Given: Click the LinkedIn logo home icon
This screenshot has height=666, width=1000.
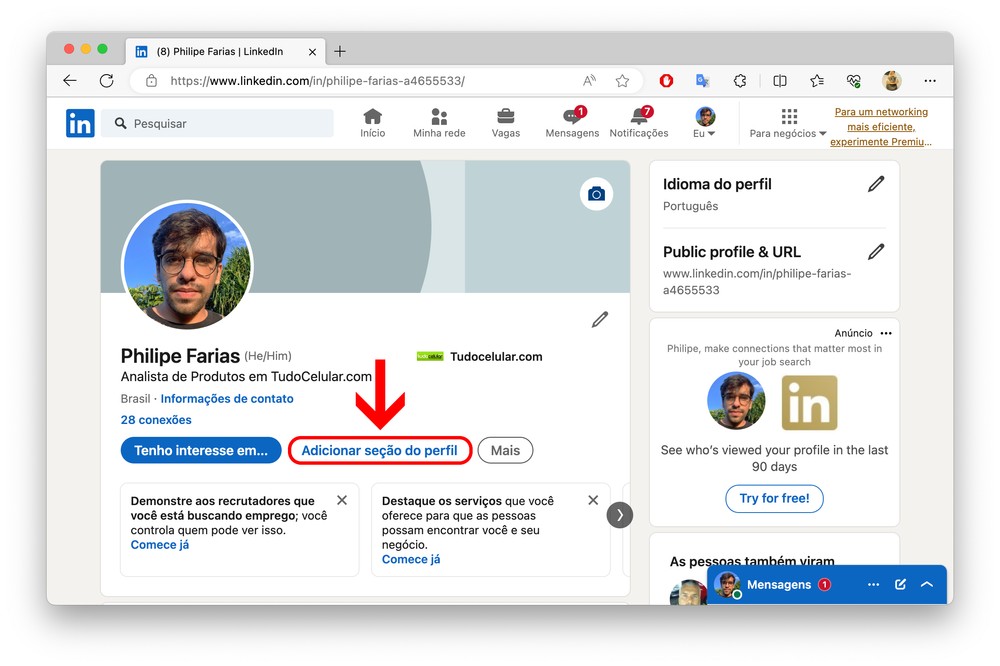Looking at the screenshot, I should (x=80, y=123).
